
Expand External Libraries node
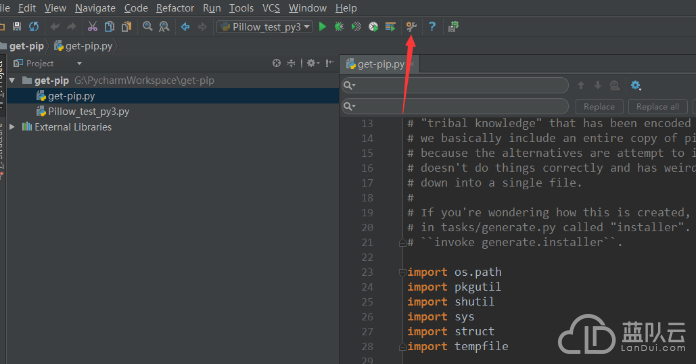12,127
